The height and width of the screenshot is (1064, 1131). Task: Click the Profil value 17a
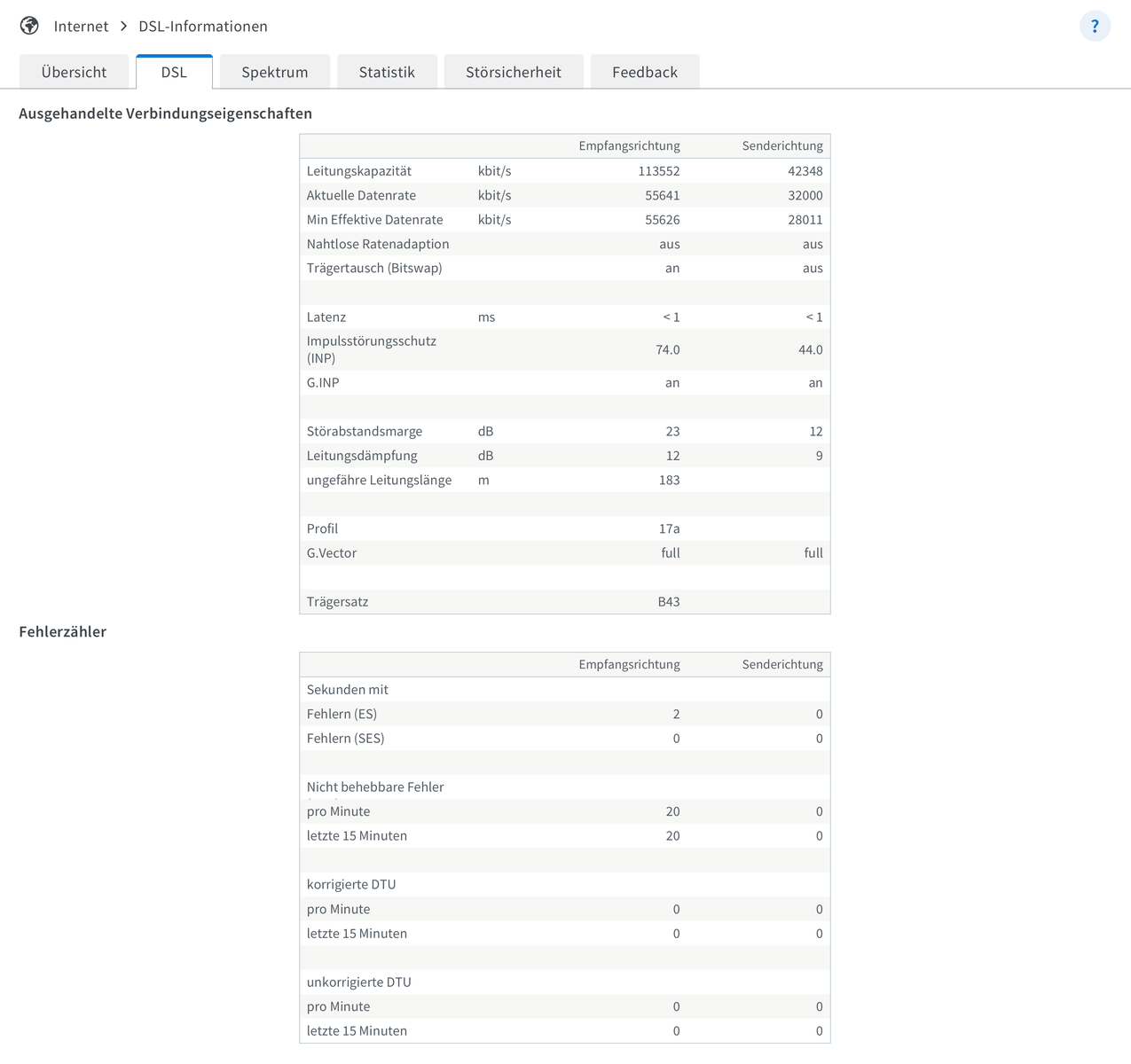pos(669,529)
